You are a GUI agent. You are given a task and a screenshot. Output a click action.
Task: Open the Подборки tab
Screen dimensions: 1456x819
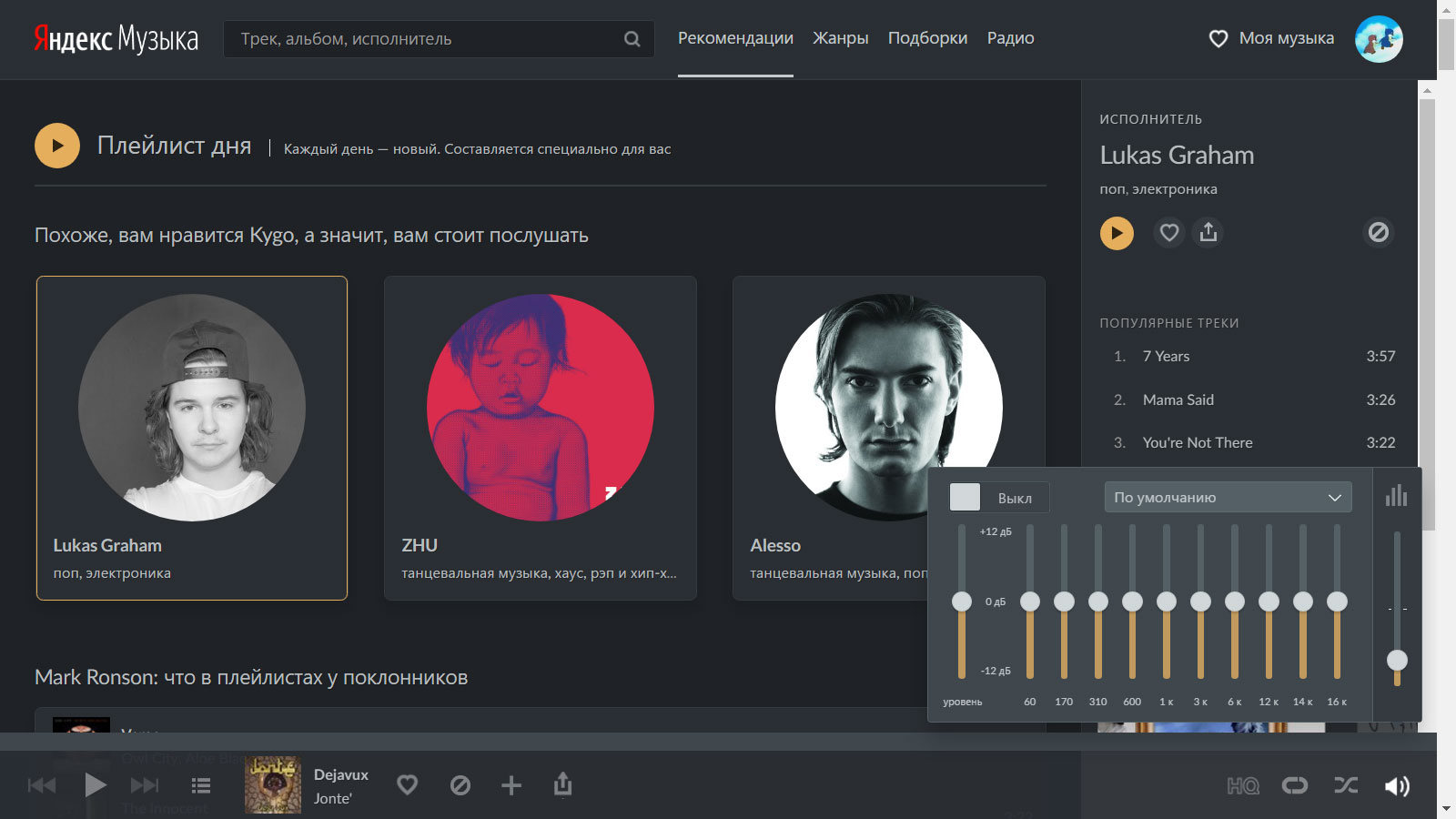(x=927, y=38)
